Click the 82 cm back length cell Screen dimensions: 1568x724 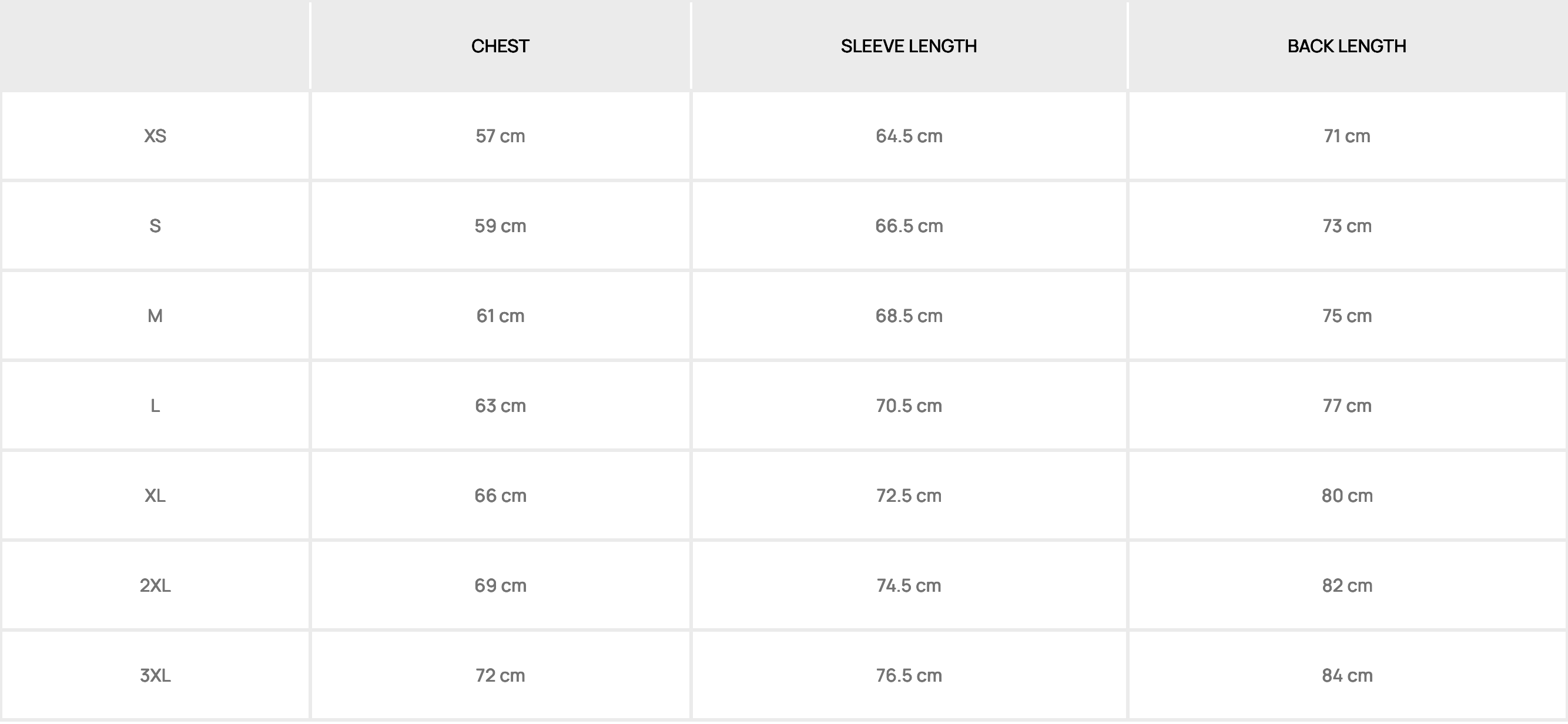click(1346, 585)
